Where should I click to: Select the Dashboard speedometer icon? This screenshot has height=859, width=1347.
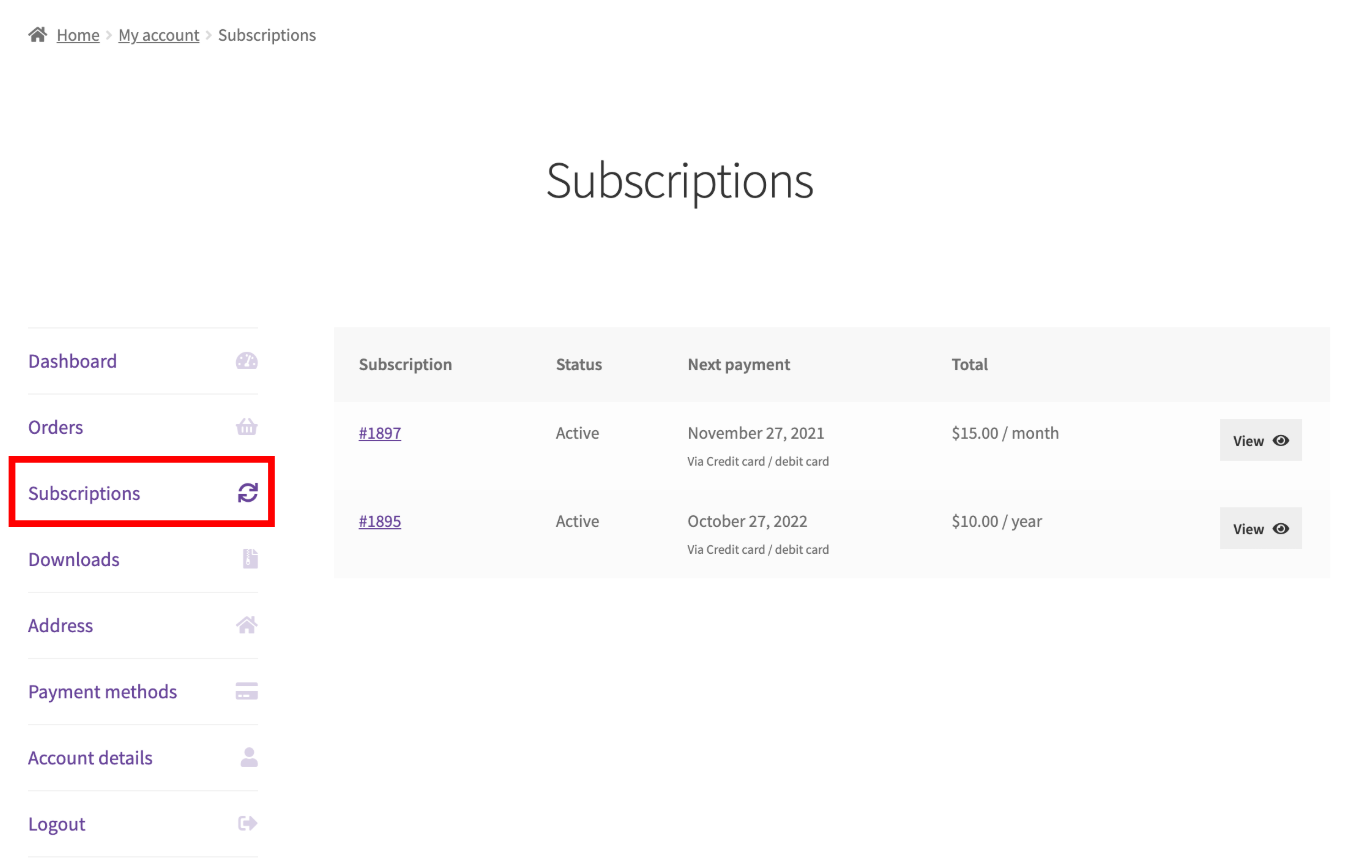pyautogui.click(x=246, y=360)
